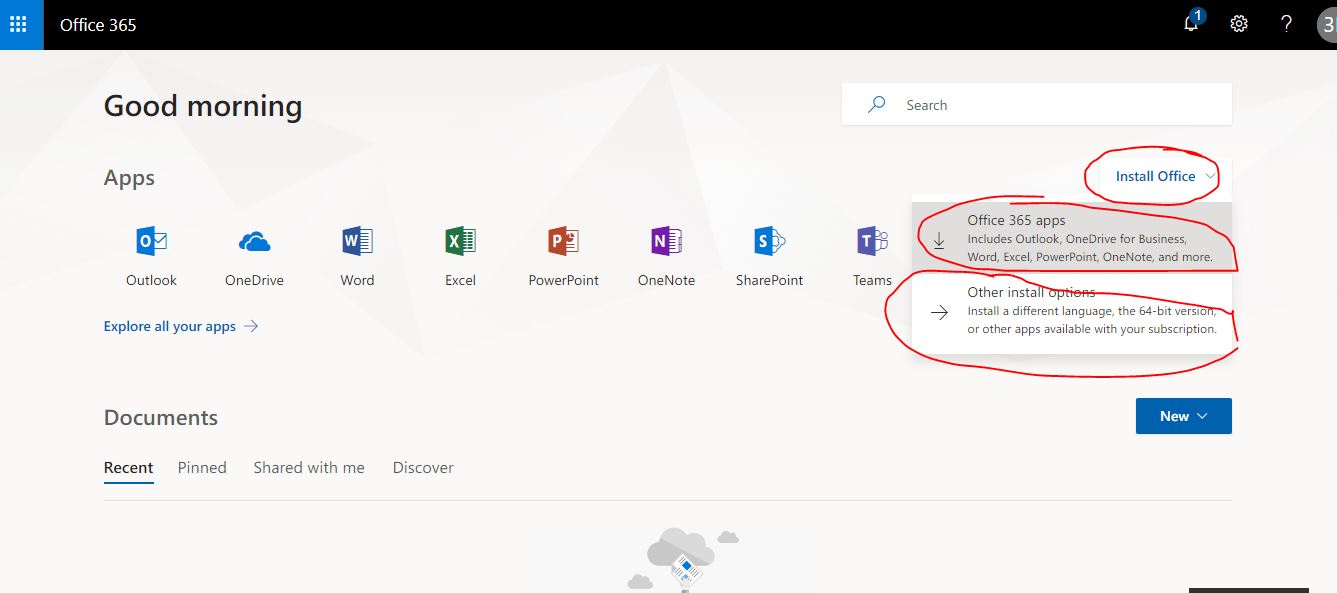Launch the Teams app icon
Screen dimensions: 1337x593
click(872, 241)
